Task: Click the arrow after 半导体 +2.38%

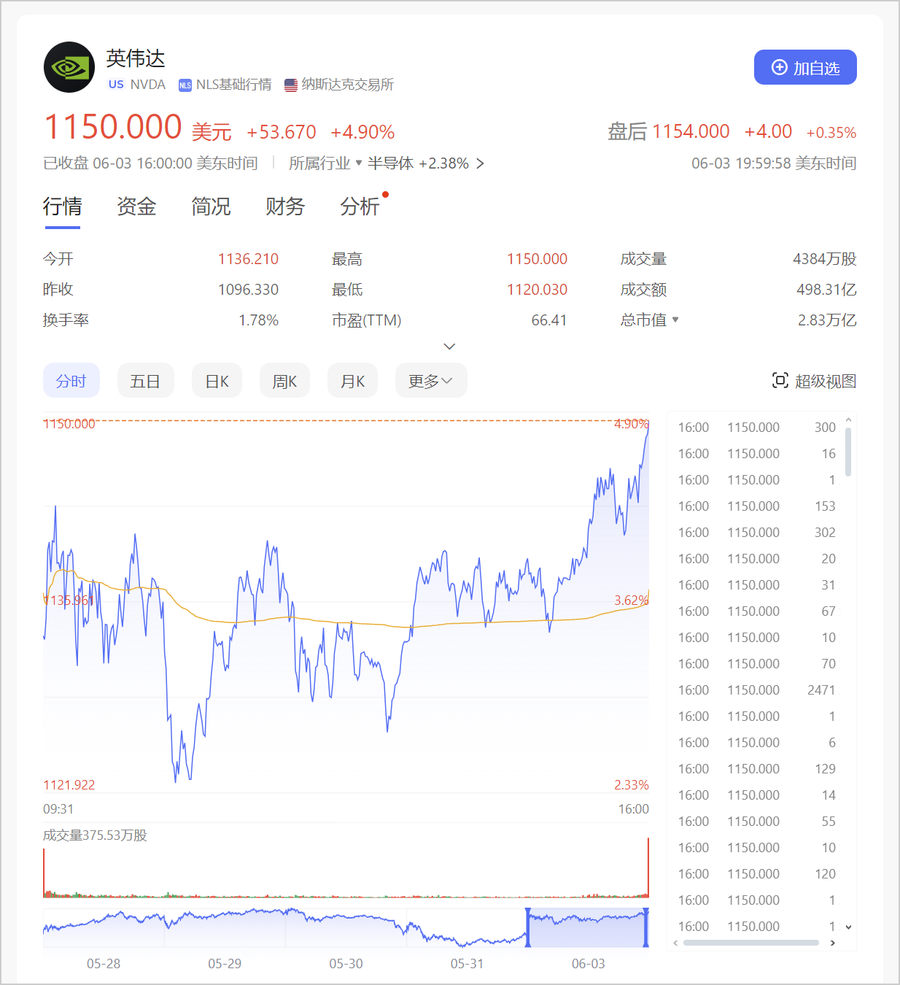Action: pos(480,163)
